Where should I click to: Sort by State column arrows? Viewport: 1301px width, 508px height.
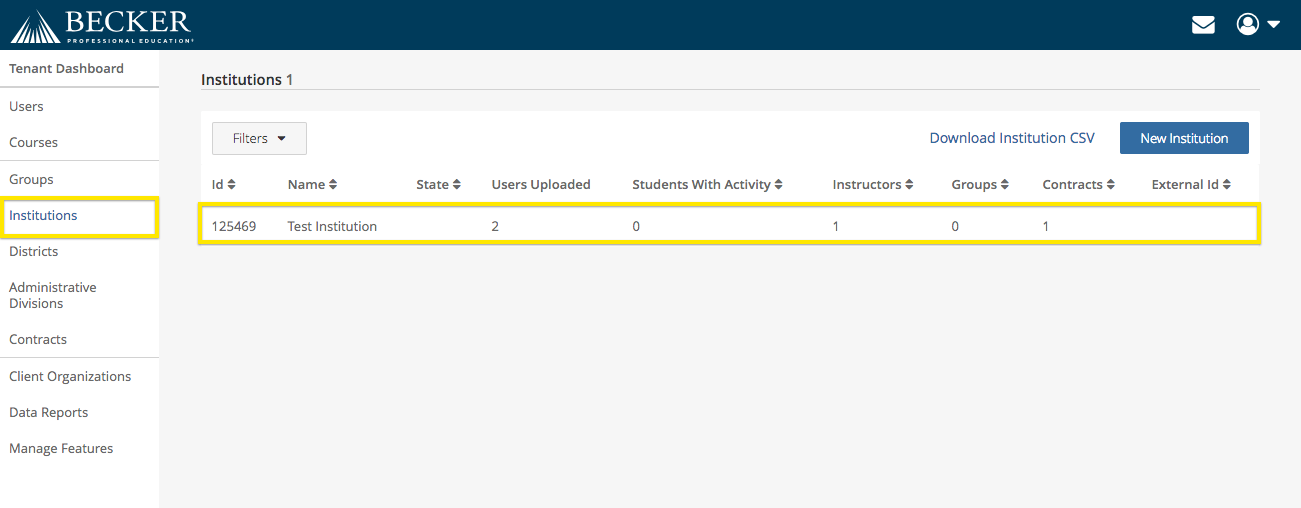pos(456,185)
